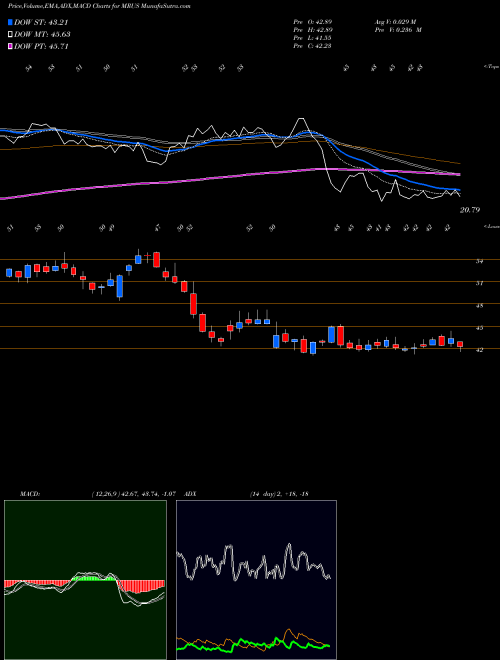
Task: Click the magenta DOW PT legend swatch
Action: click(x=10, y=46)
